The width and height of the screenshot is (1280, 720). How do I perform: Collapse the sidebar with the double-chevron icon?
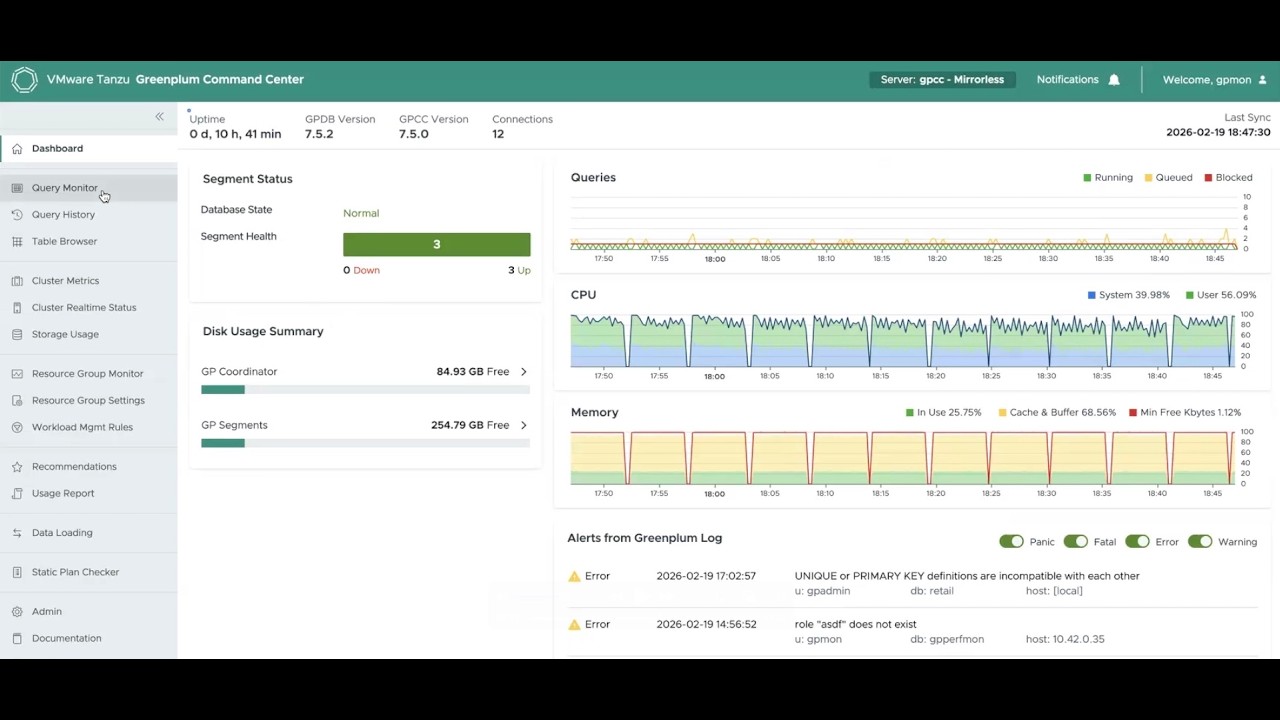point(159,117)
